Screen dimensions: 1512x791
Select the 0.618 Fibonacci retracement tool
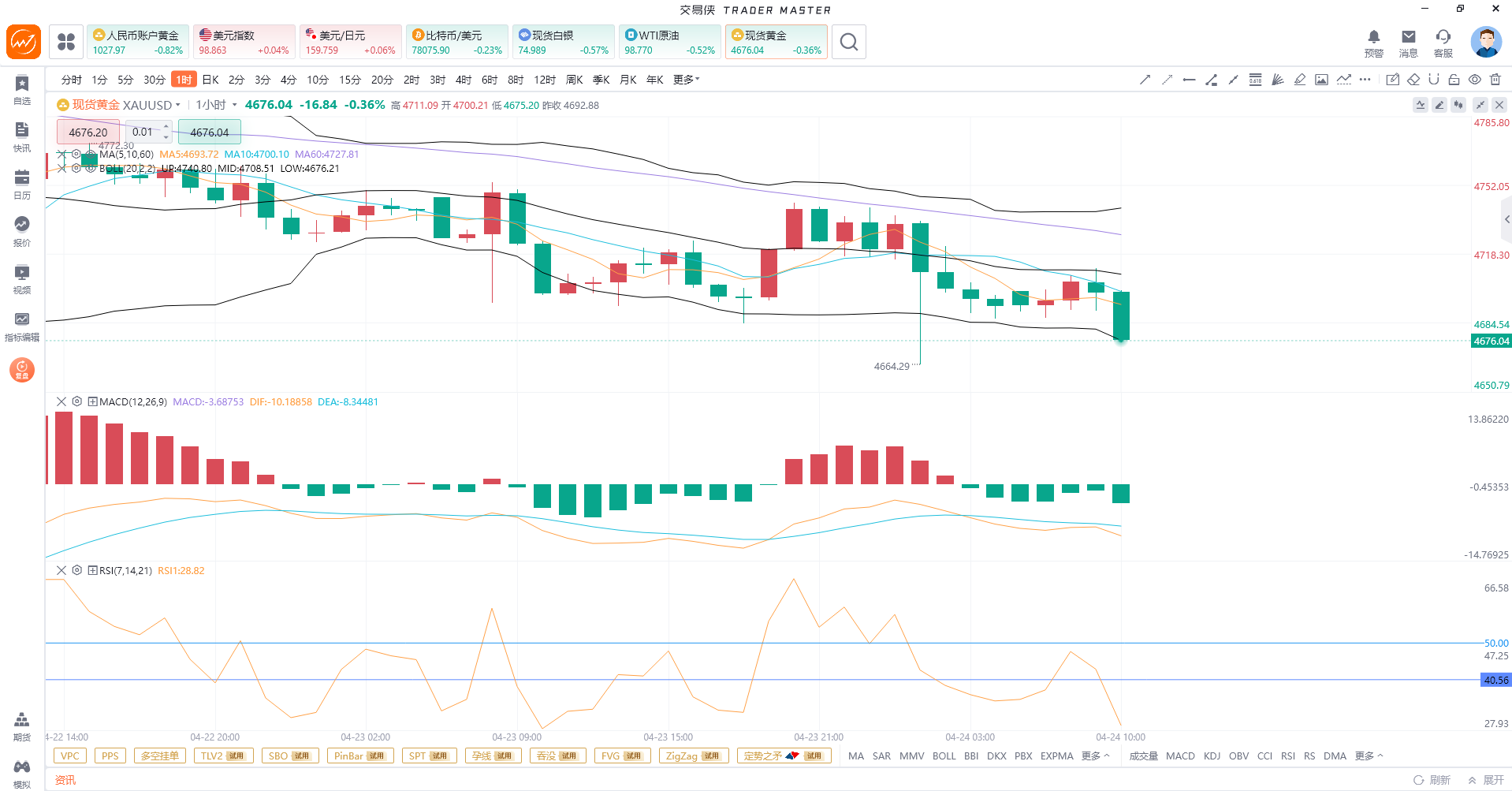[x=1256, y=80]
